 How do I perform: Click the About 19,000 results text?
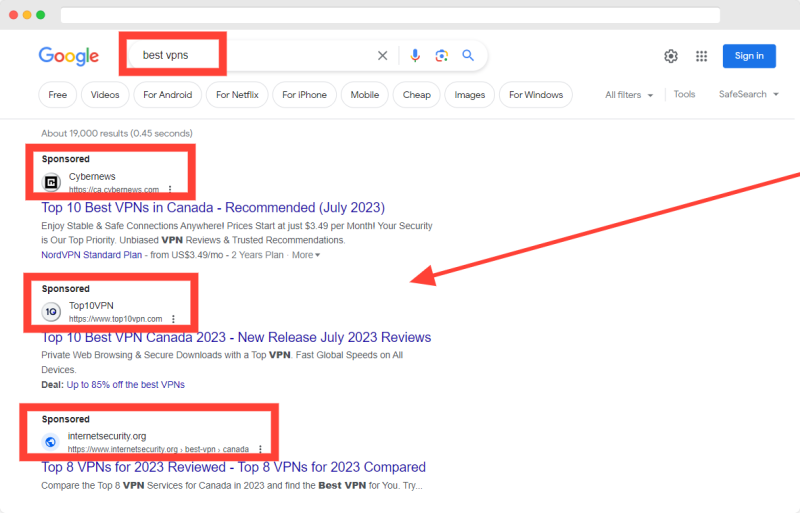(x=117, y=133)
